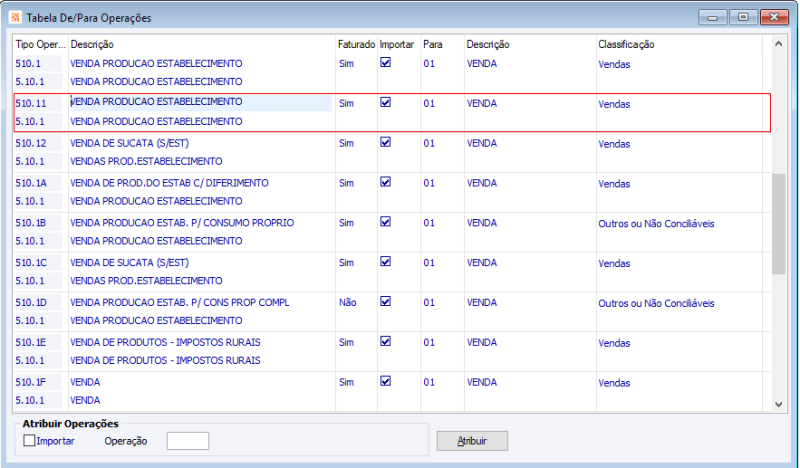Close the Tabela De/Para Operações window

774,17
